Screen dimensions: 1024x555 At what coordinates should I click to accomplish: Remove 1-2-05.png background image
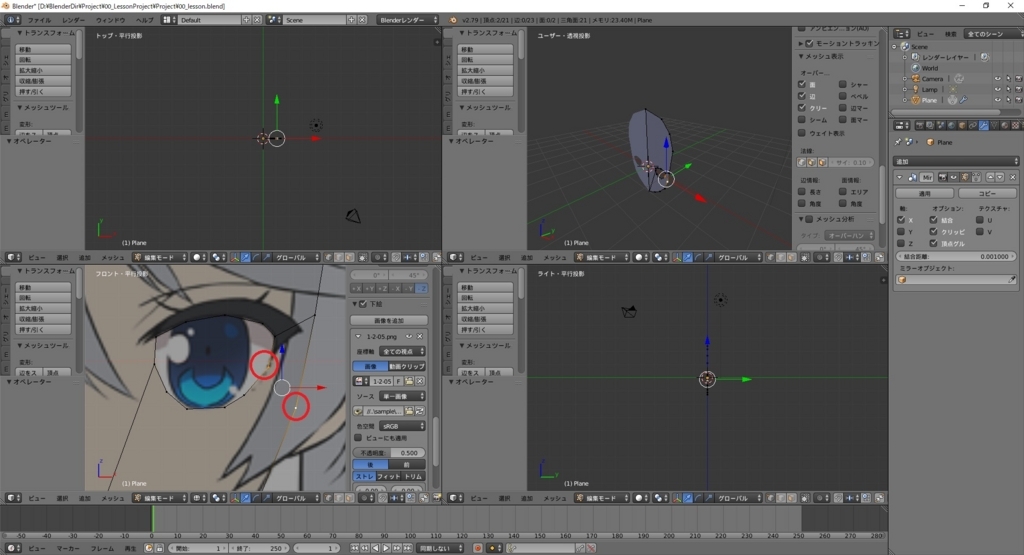420,336
